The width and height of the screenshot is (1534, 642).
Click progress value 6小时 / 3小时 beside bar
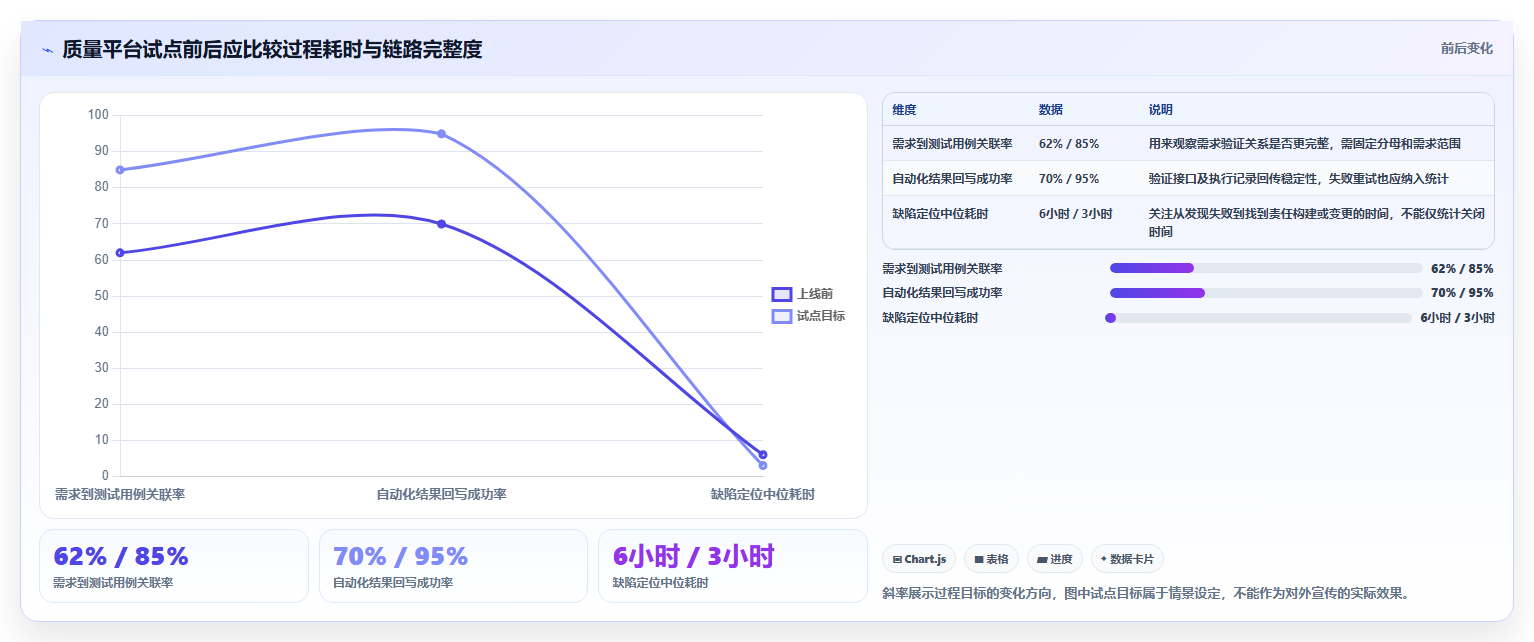point(1457,318)
